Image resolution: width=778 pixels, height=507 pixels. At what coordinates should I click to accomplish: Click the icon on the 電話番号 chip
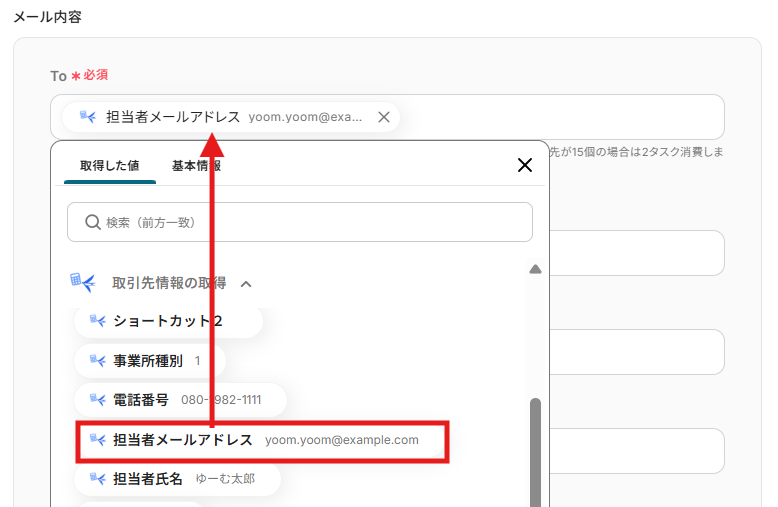point(98,399)
